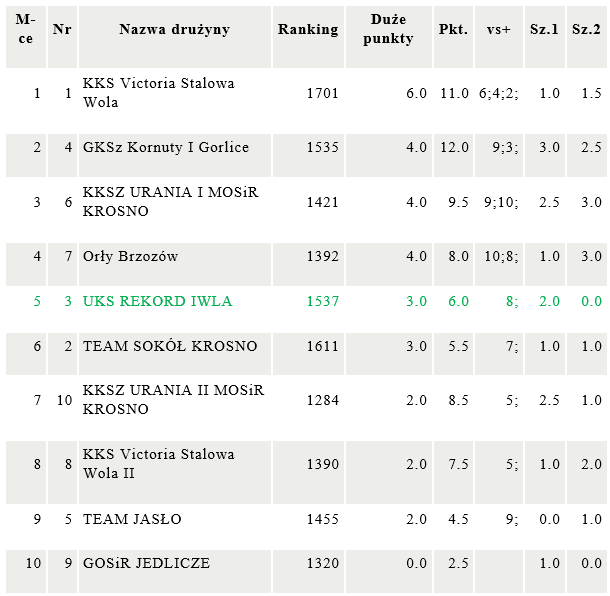The height and width of the screenshot is (596, 610).
Task: Click ranking value 1390
Action: coord(323,464)
